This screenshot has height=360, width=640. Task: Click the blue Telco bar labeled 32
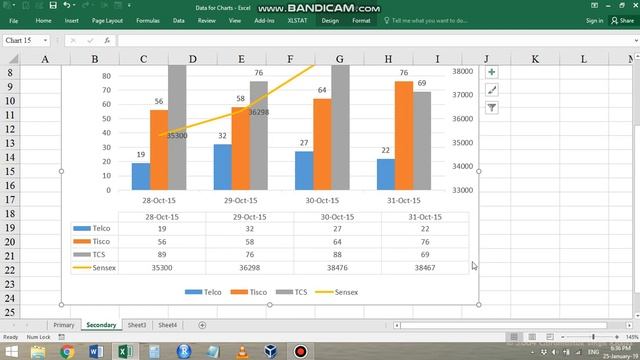(x=222, y=167)
